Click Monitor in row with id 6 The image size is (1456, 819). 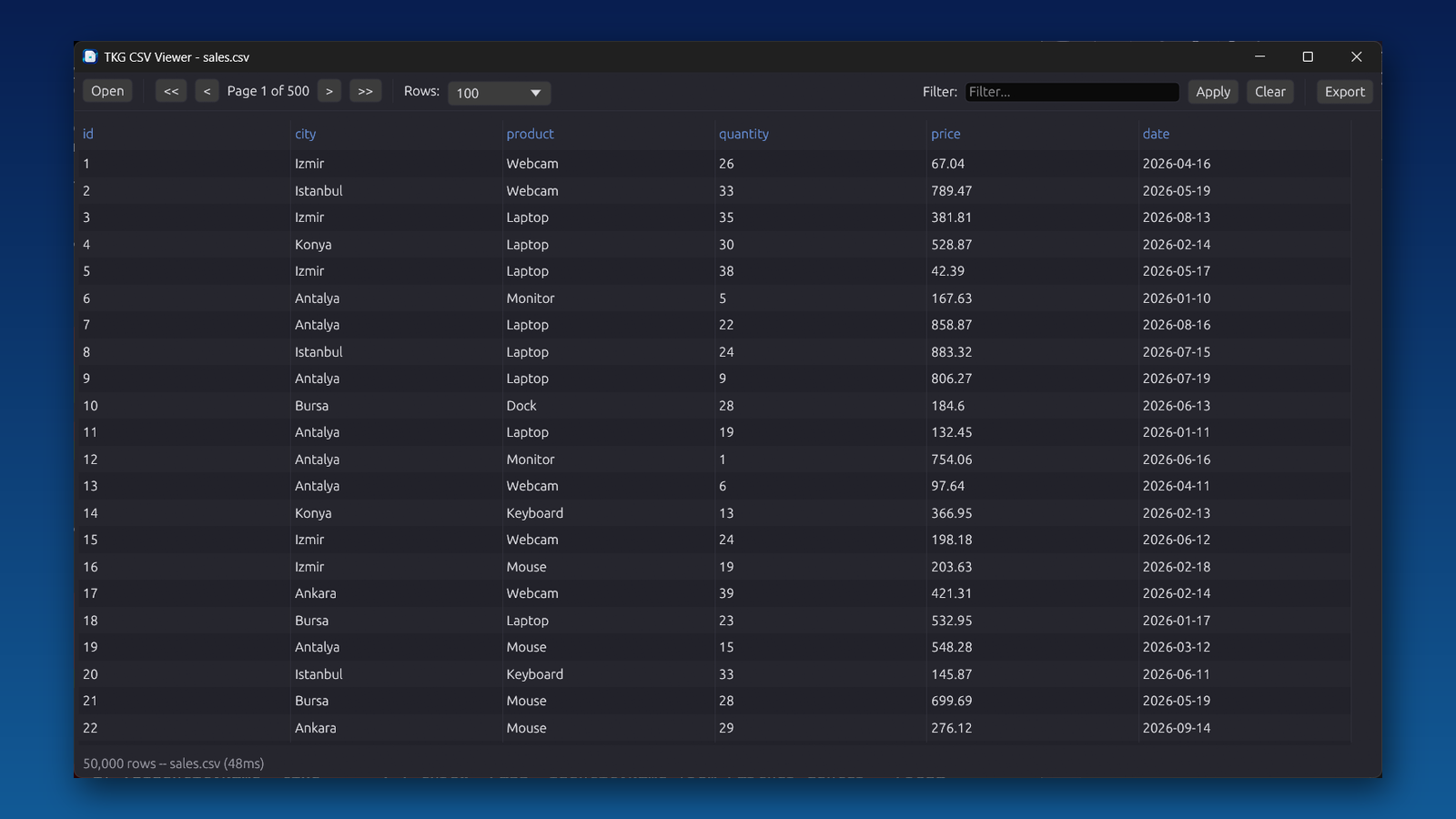531,298
